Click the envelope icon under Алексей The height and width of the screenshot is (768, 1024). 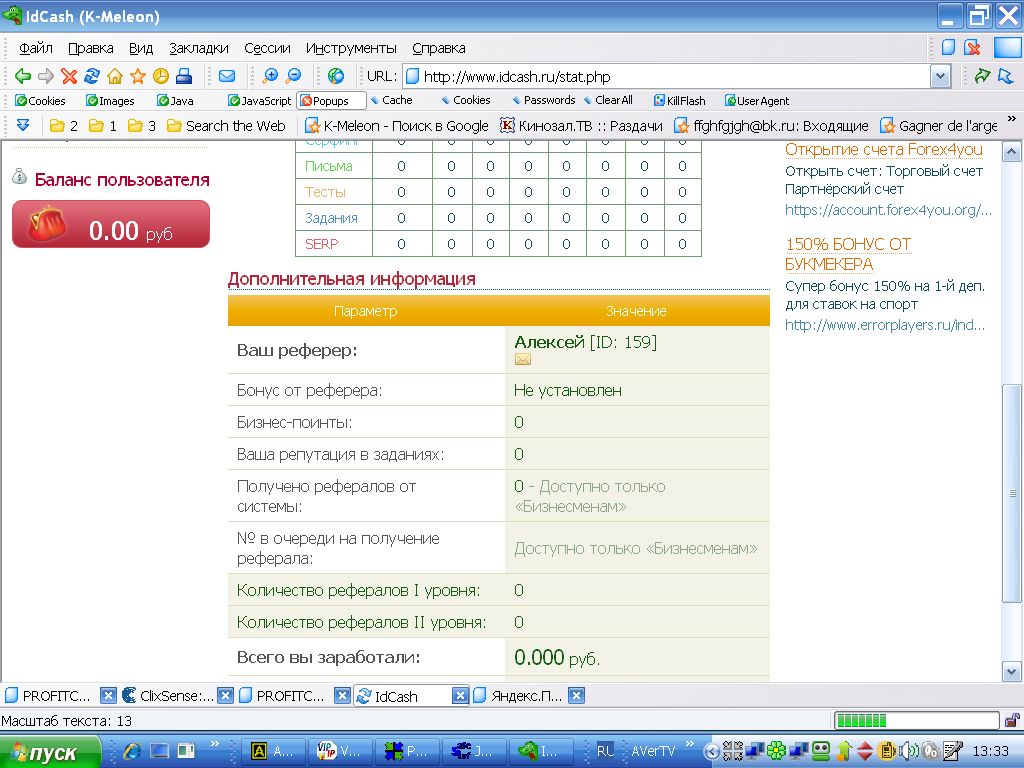(x=522, y=359)
